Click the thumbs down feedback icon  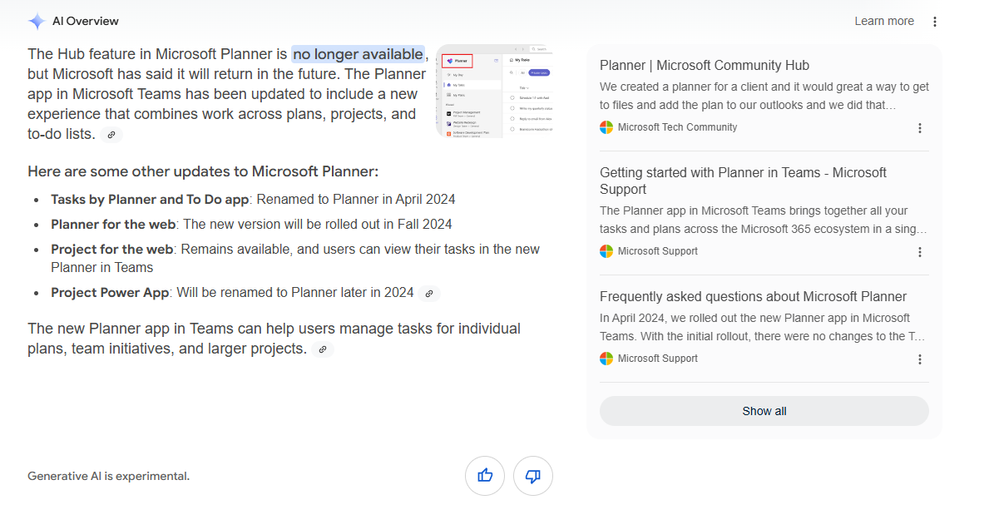coord(533,476)
